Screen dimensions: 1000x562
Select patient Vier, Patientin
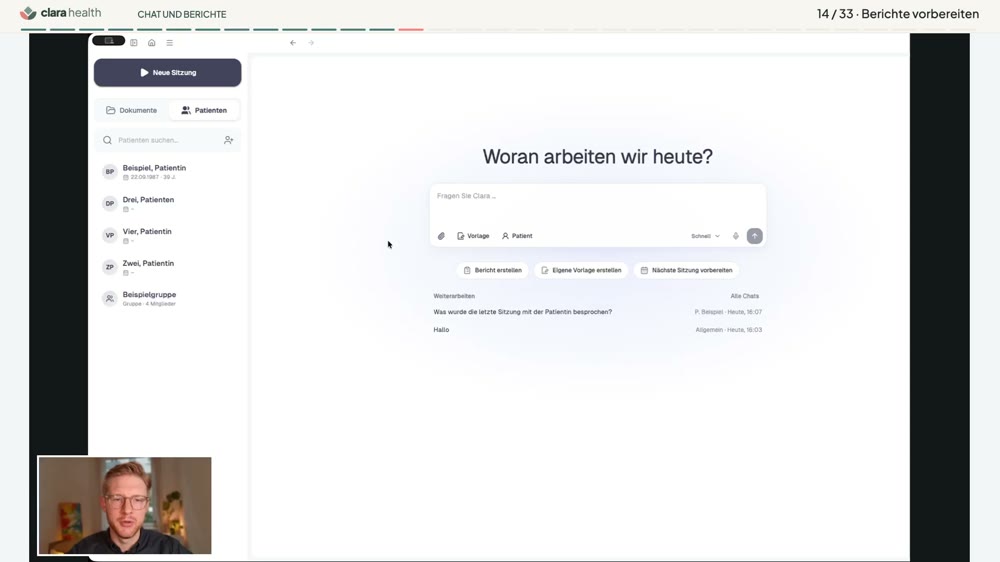(168, 235)
